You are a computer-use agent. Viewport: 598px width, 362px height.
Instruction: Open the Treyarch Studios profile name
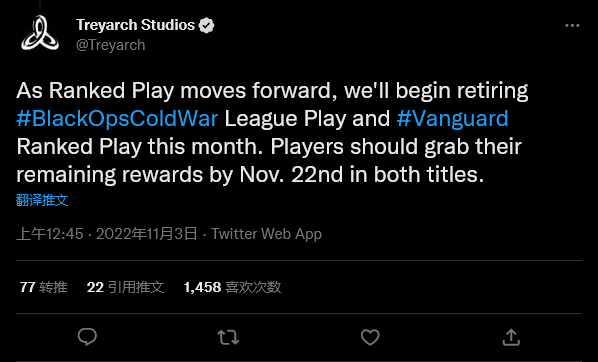click(x=135, y=25)
